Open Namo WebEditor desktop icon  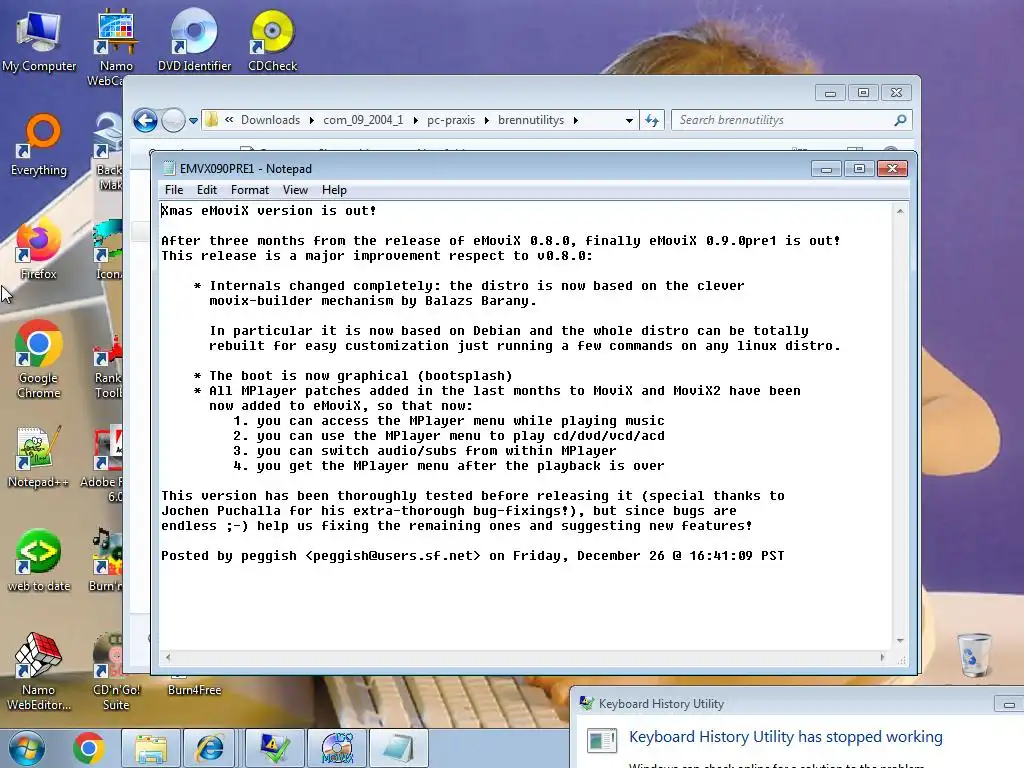(x=39, y=671)
